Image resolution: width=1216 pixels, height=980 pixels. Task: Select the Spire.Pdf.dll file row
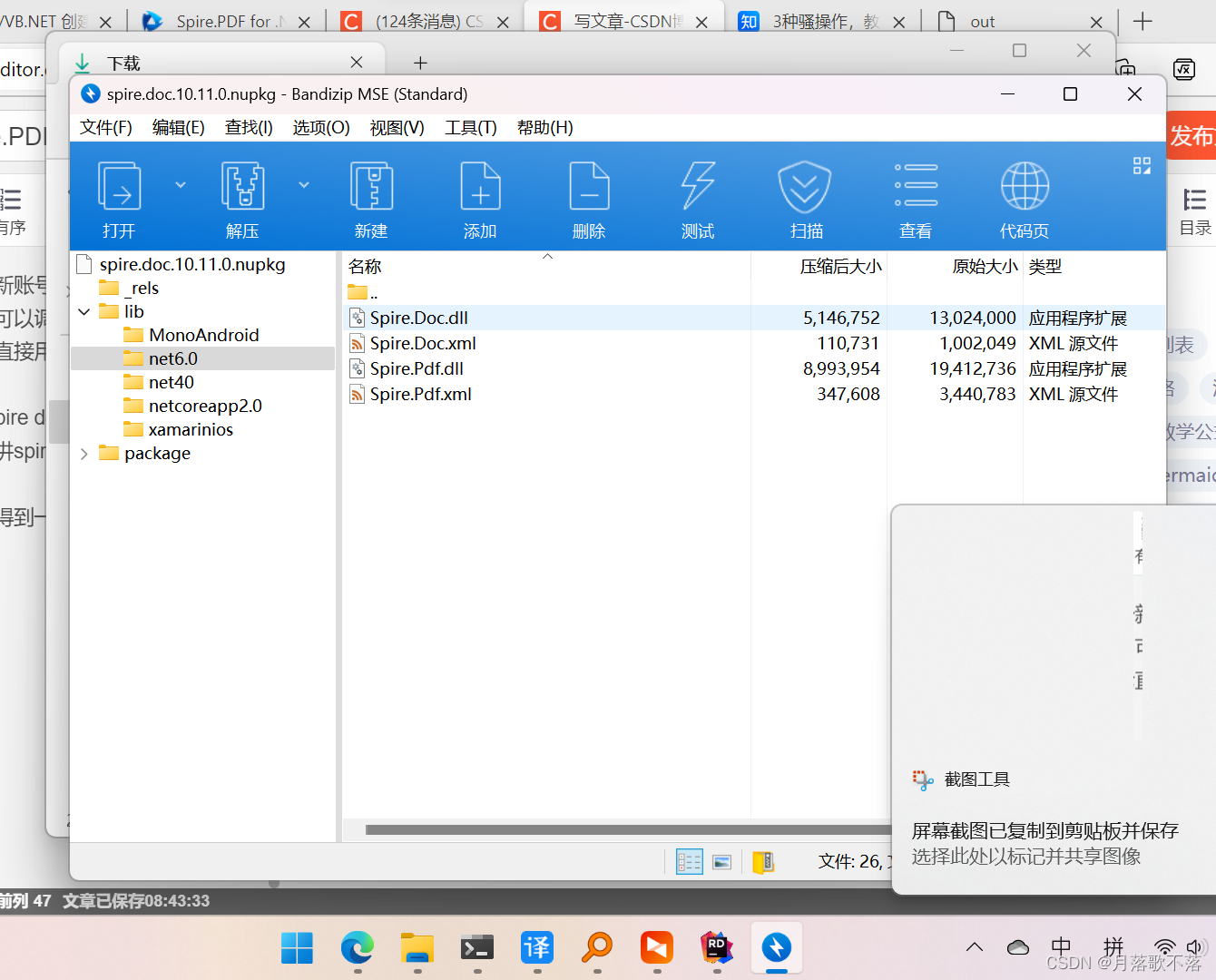pos(753,368)
